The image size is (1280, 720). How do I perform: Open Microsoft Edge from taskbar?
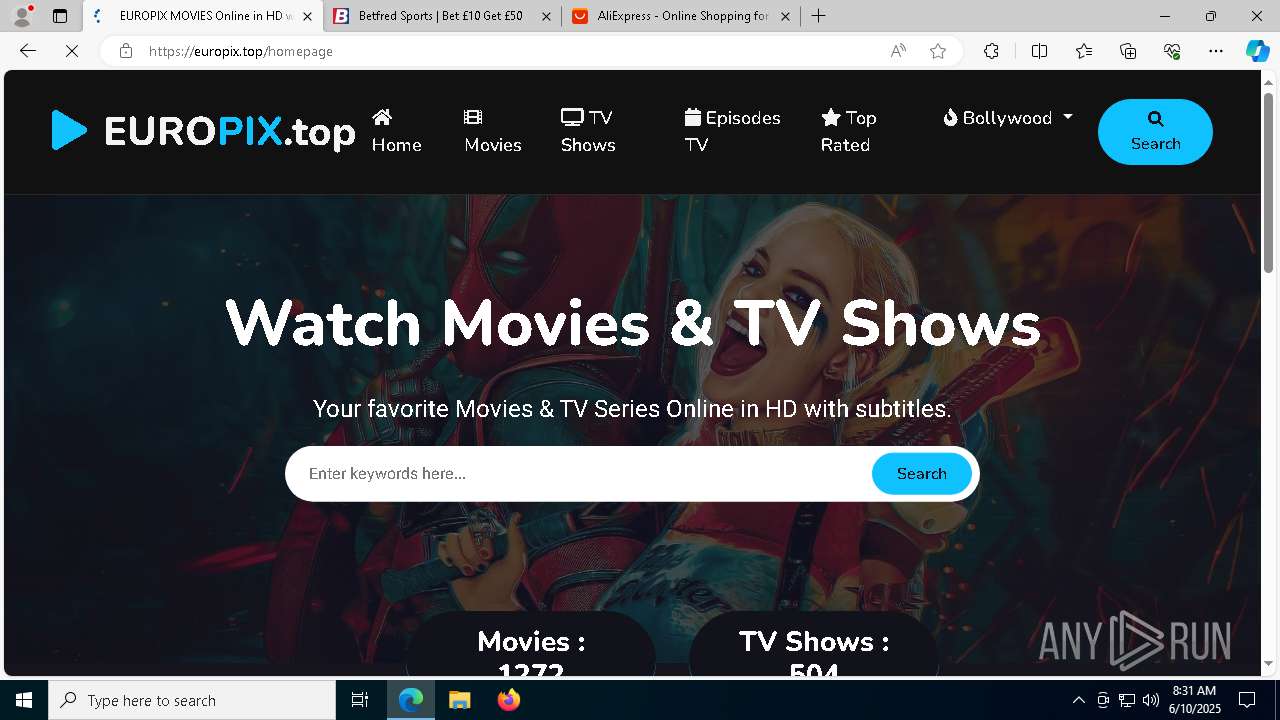(x=411, y=700)
